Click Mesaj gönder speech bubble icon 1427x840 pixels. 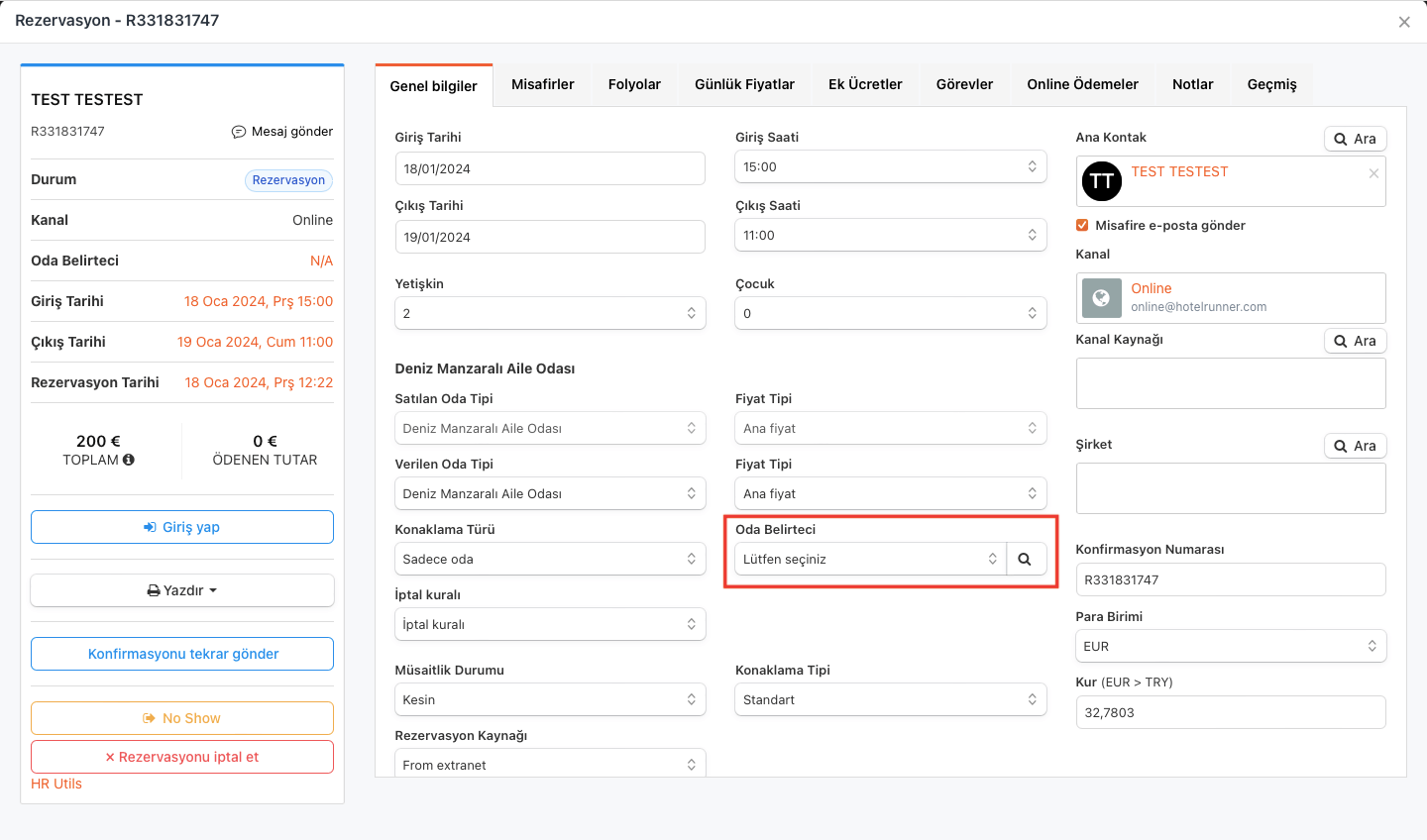coord(239,132)
